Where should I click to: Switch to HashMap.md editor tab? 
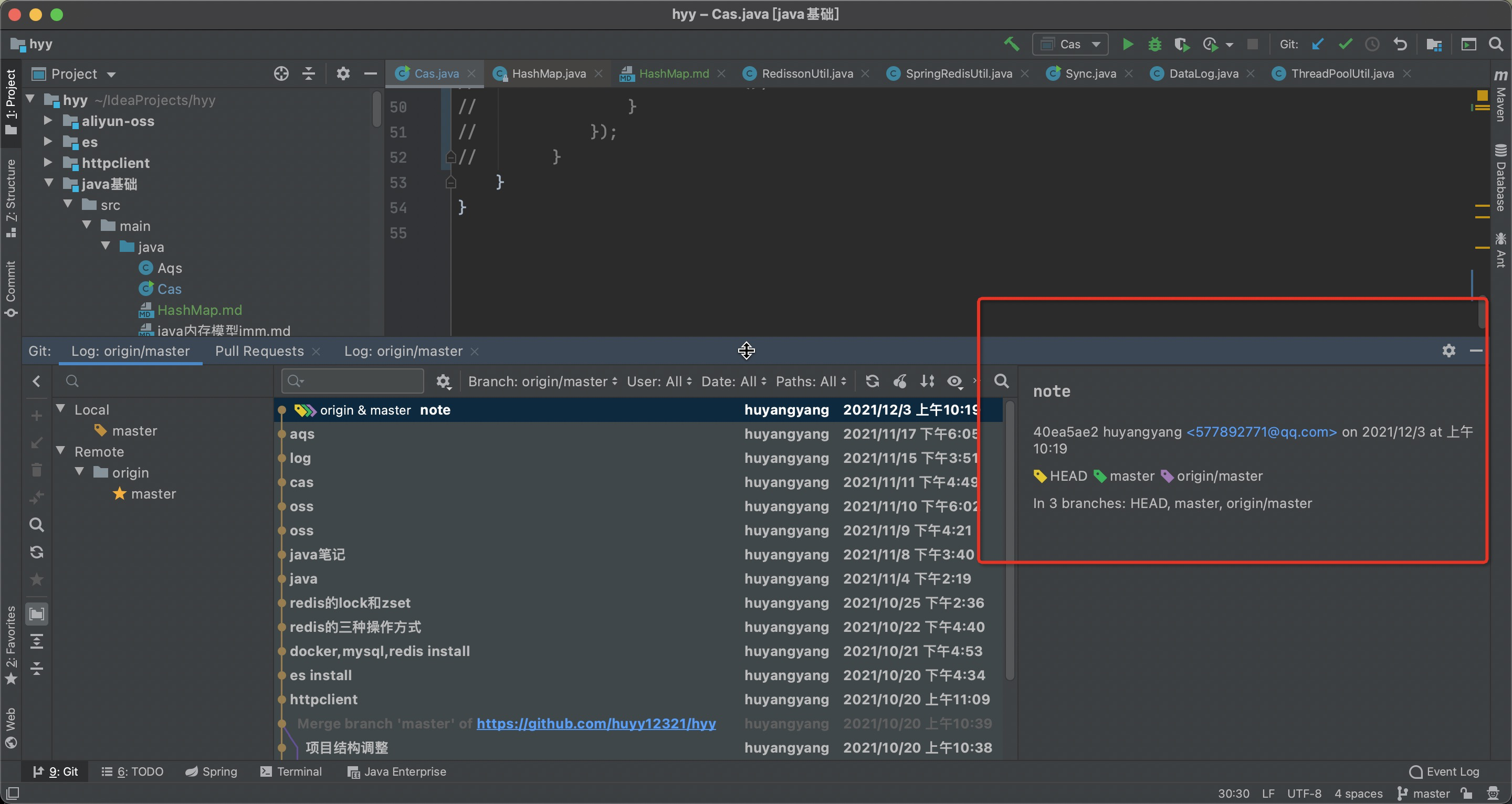(x=673, y=73)
